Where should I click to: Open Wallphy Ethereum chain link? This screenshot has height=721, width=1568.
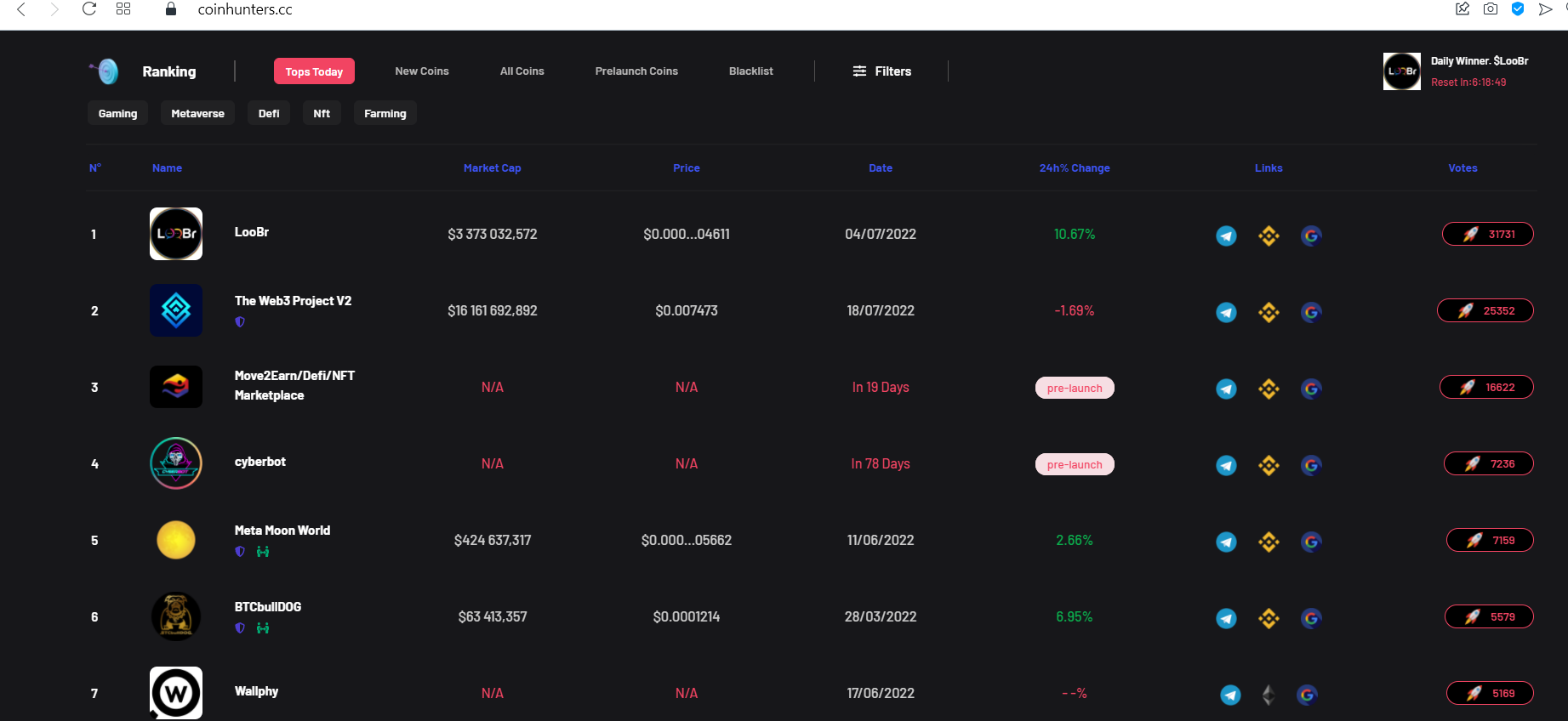point(1269,695)
